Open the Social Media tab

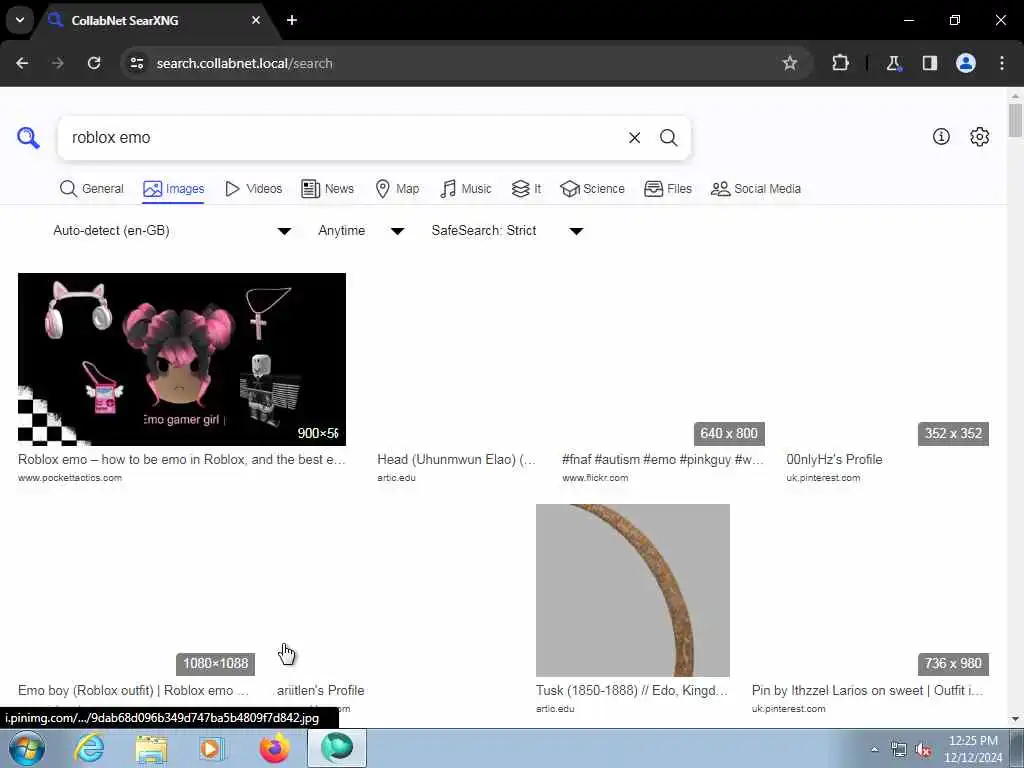756,189
